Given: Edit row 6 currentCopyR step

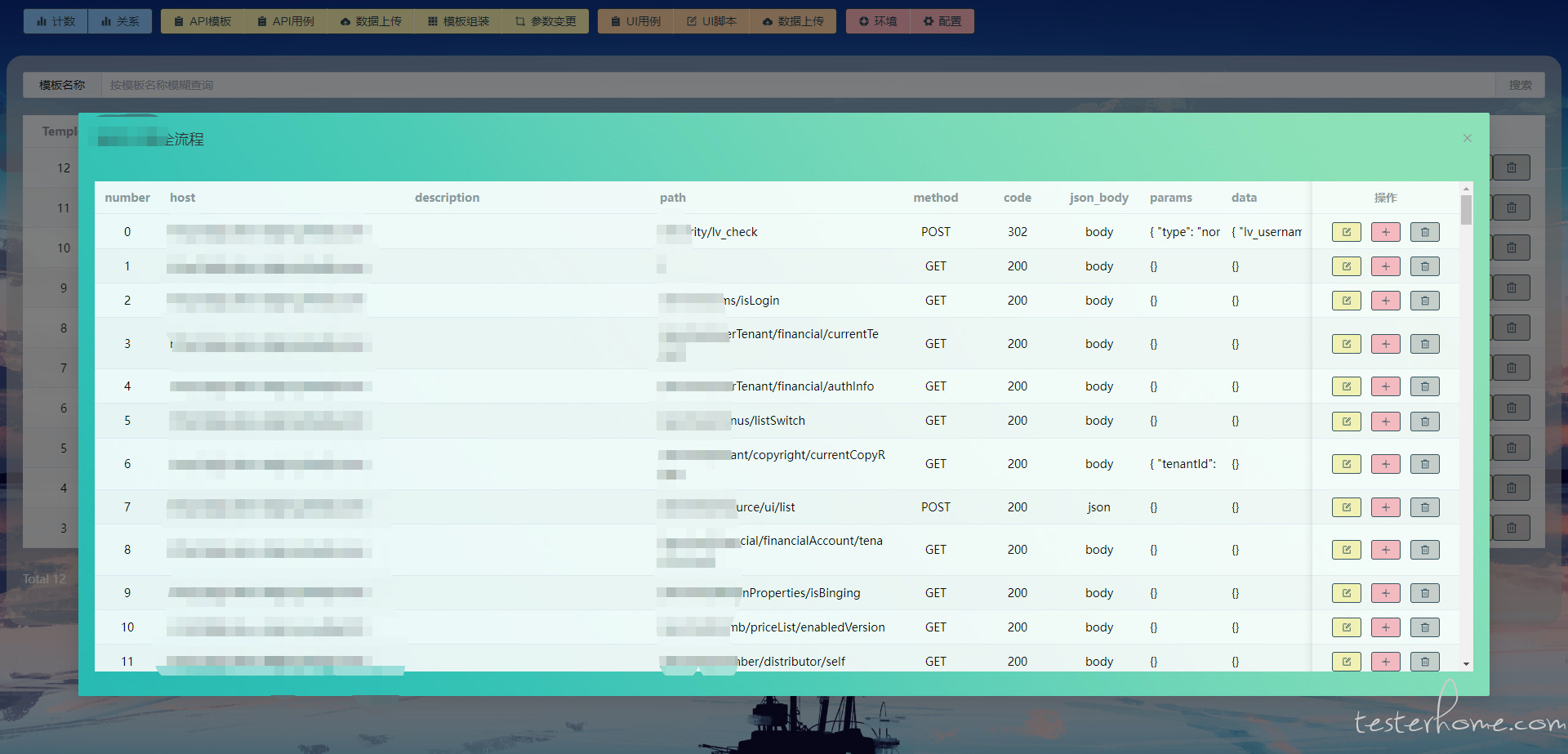Looking at the screenshot, I should 1347,464.
